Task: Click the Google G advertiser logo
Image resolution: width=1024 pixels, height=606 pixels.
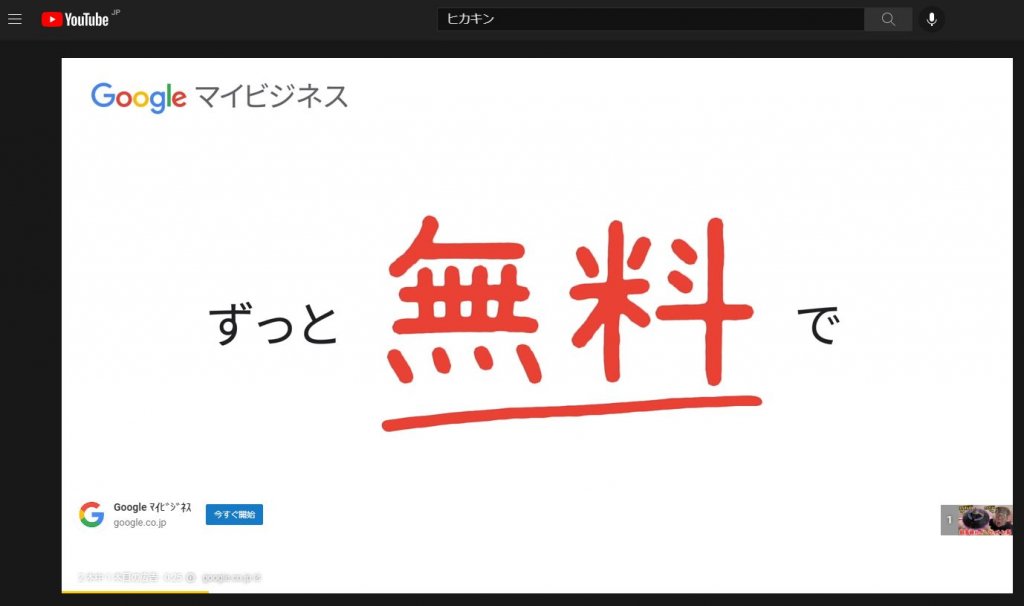Action: pyautogui.click(x=91, y=515)
